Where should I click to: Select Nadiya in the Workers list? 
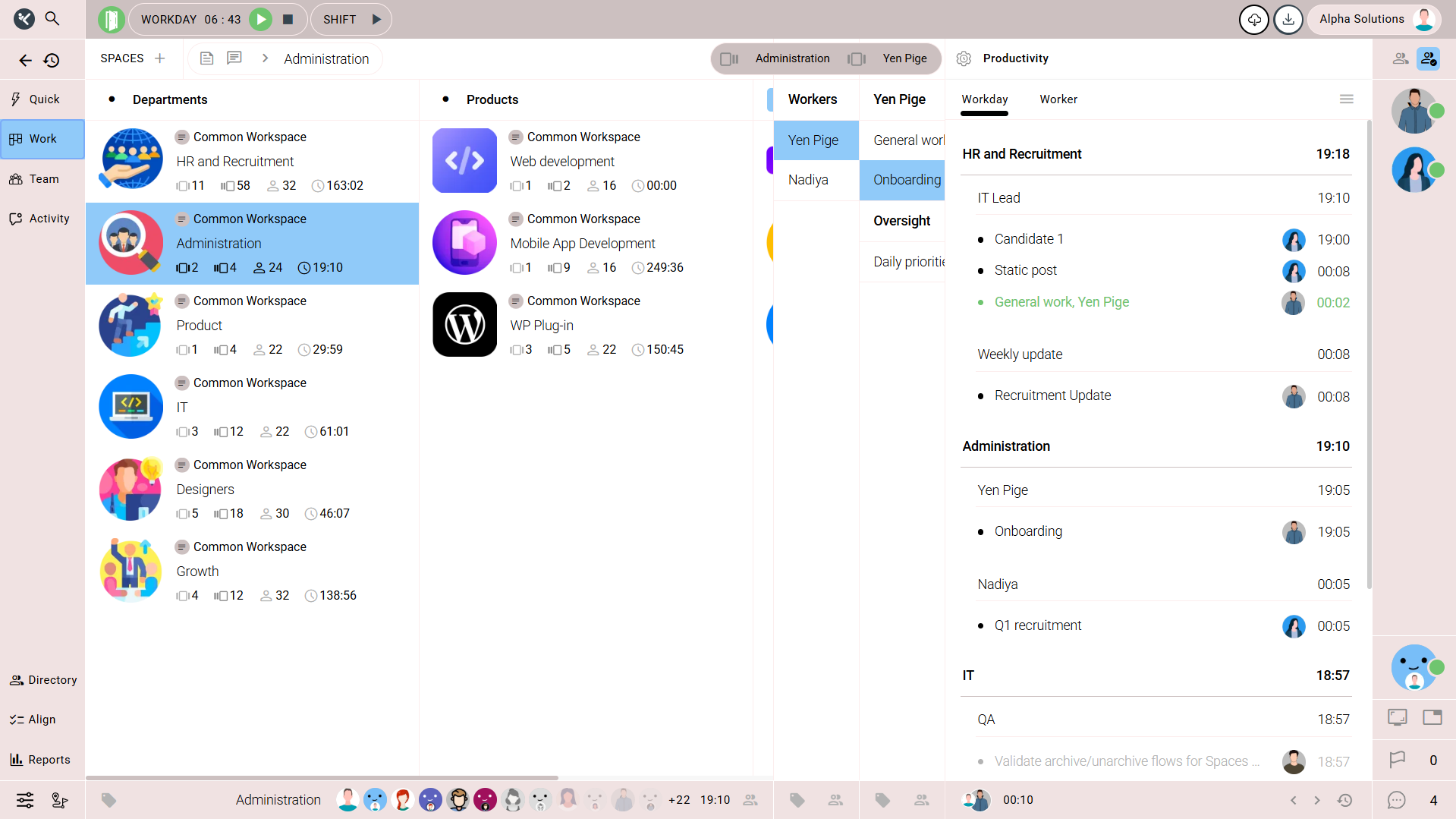coord(808,180)
